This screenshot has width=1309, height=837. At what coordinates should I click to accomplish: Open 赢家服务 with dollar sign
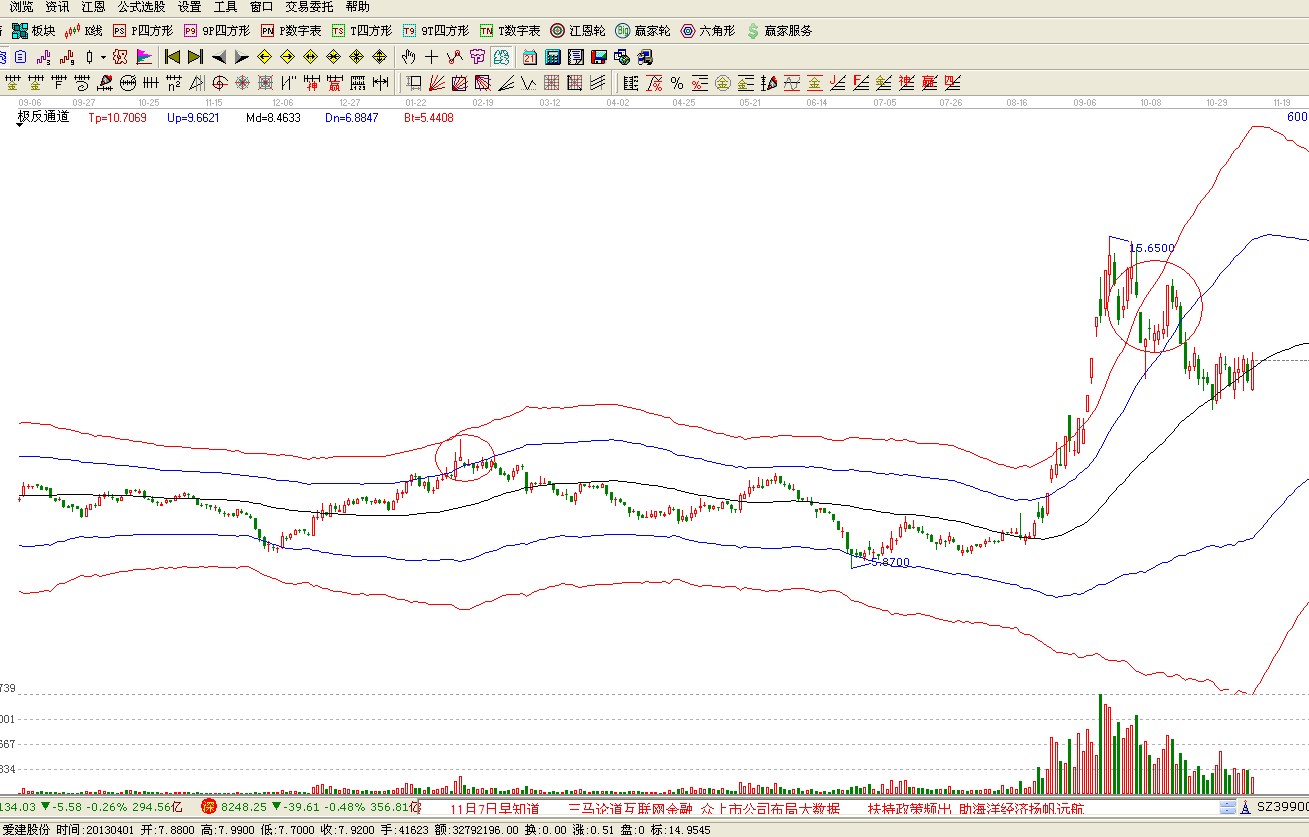click(x=779, y=31)
